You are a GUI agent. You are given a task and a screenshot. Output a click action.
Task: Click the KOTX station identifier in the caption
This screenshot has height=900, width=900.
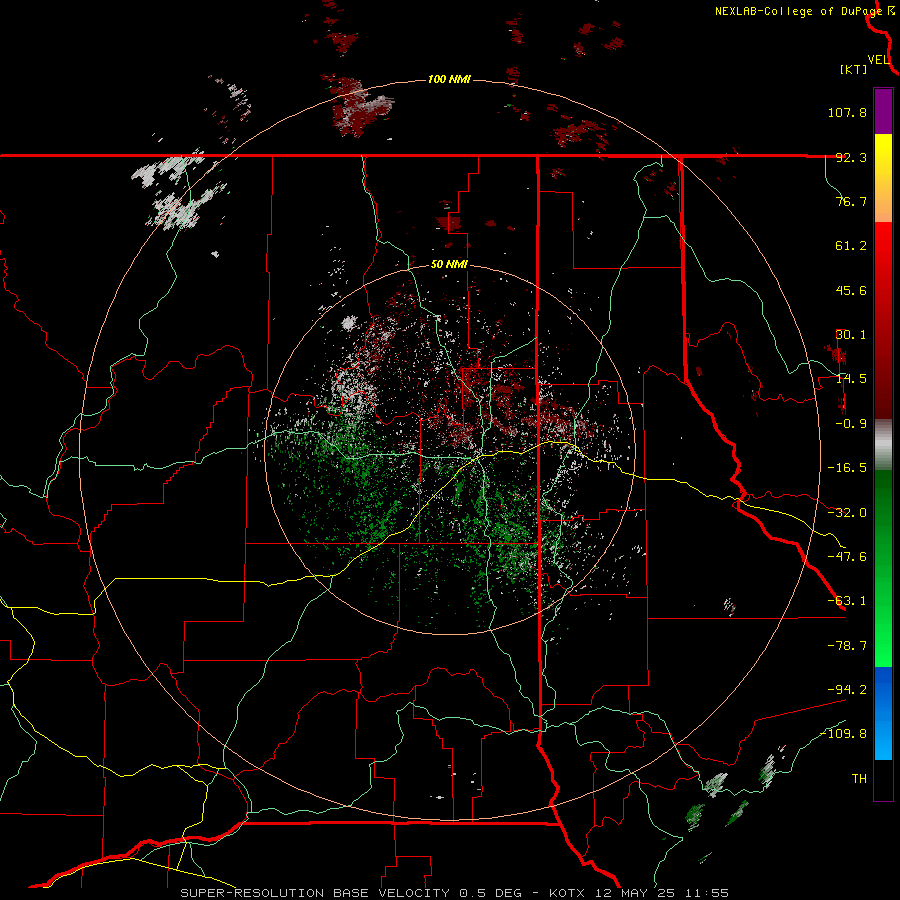click(x=567, y=893)
